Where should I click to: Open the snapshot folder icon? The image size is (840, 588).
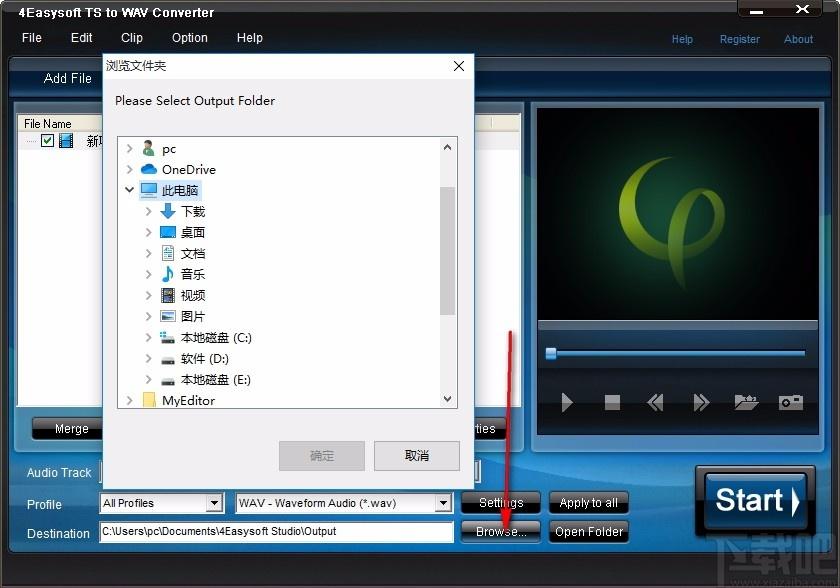(x=746, y=402)
